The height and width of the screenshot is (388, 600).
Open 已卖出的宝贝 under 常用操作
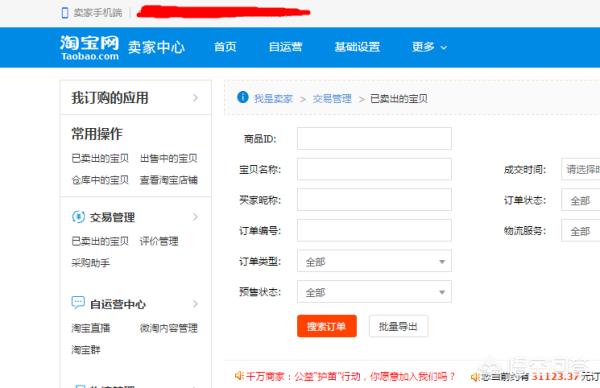point(100,158)
